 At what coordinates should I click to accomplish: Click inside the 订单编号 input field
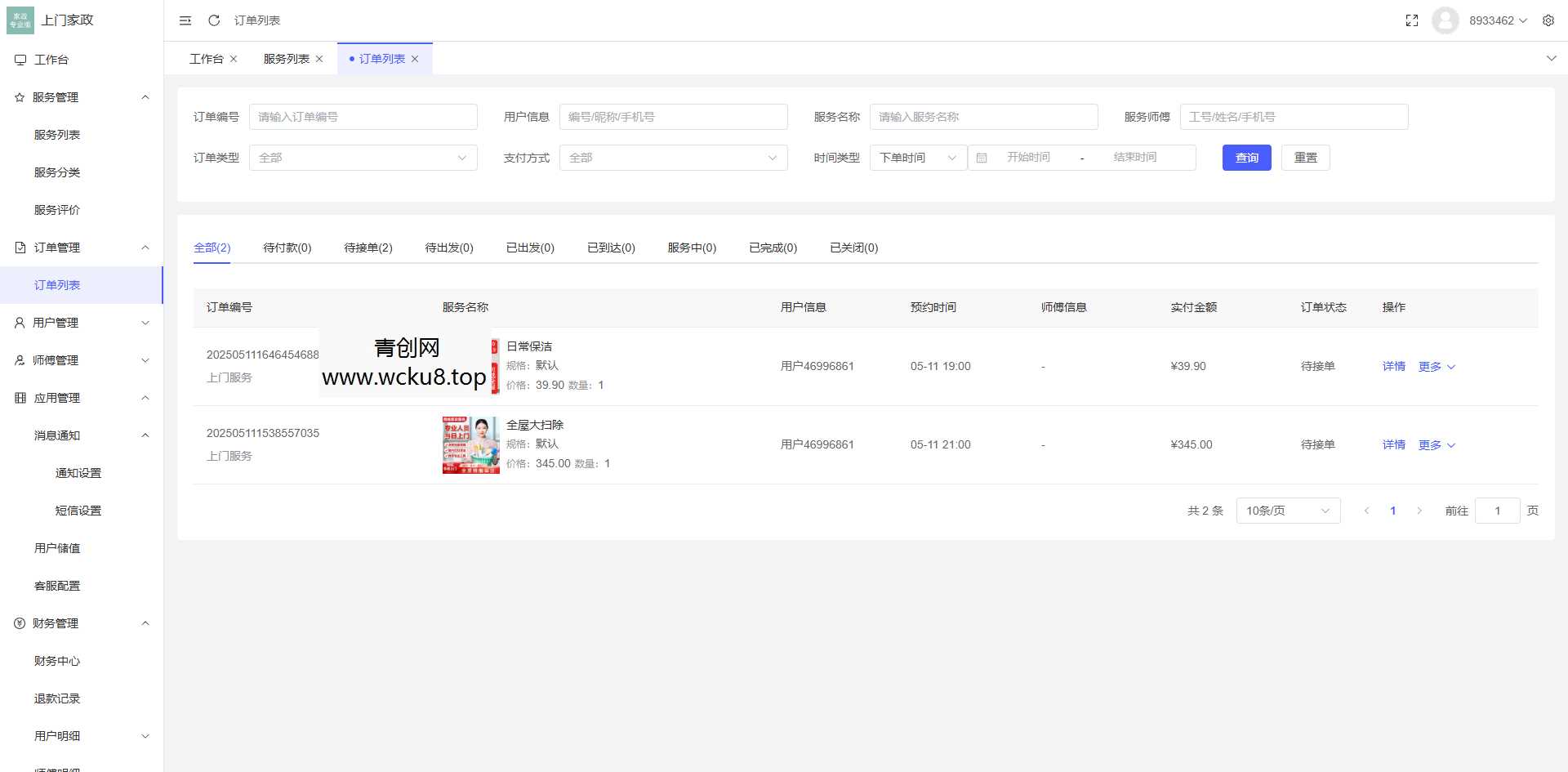pyautogui.click(x=363, y=116)
